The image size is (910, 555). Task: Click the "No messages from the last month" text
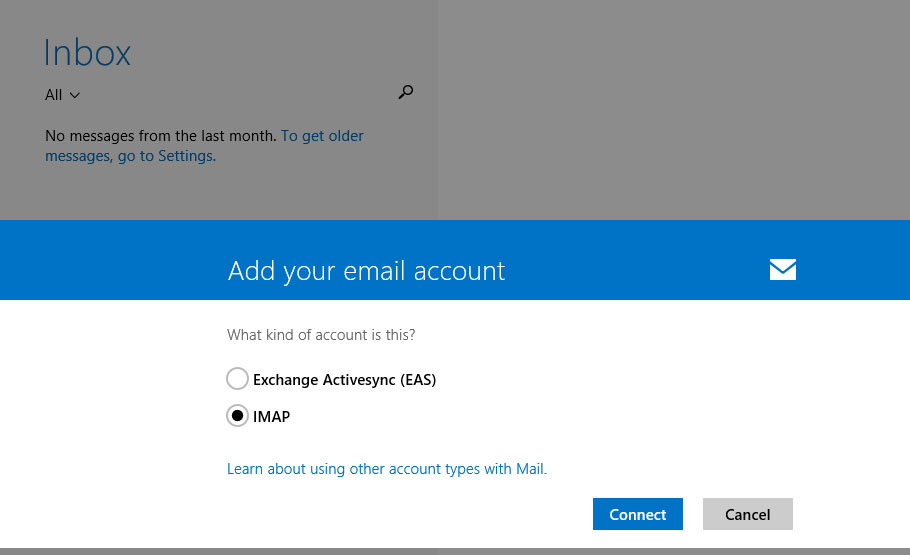point(160,135)
